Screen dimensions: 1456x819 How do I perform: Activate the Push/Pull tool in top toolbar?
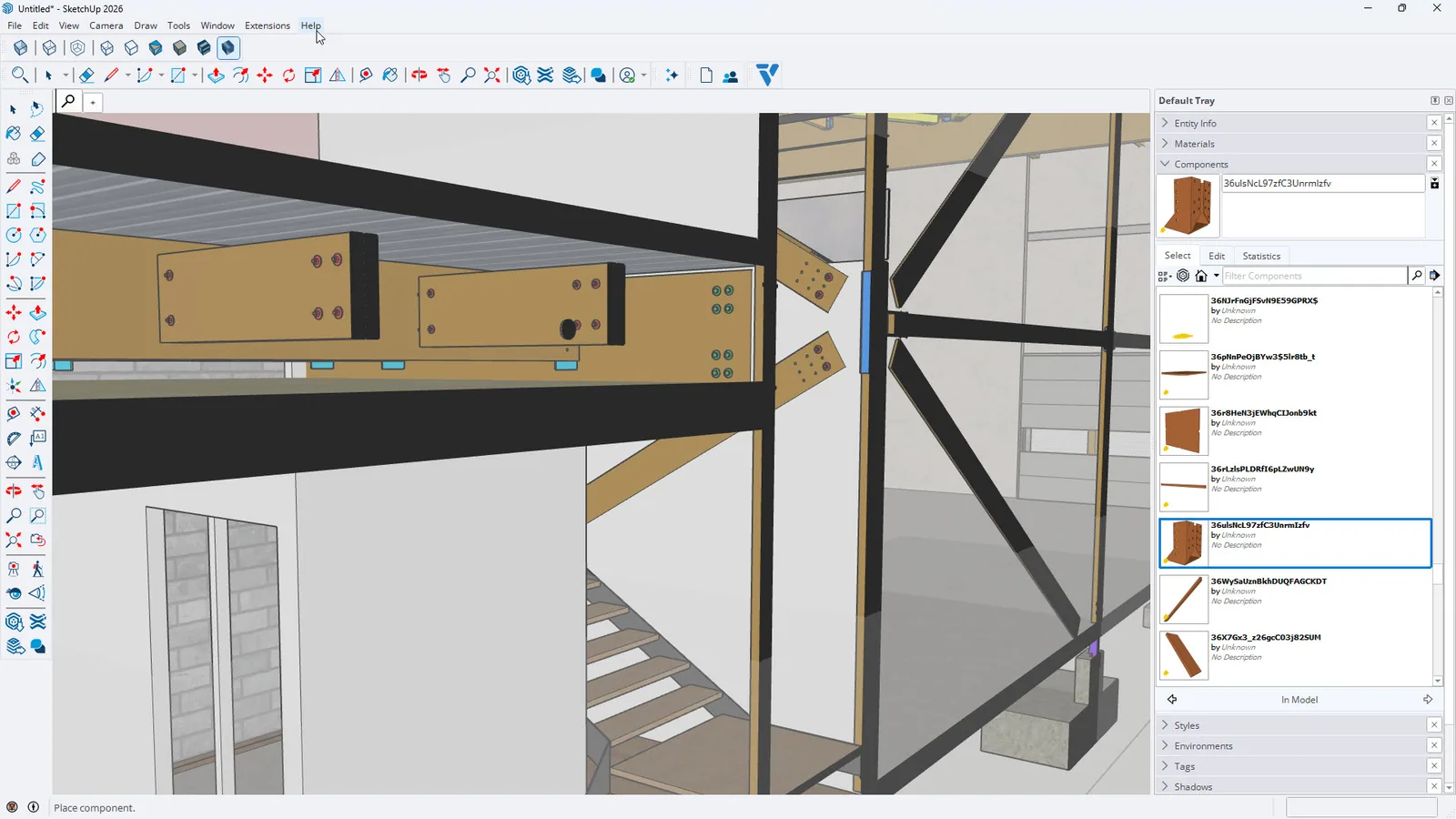point(216,76)
